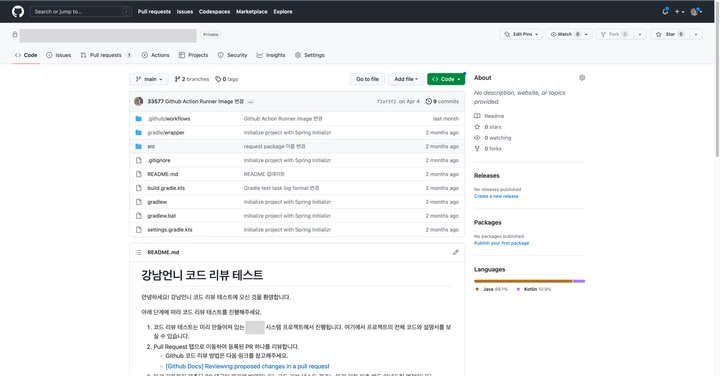Open the .gitignore file

pyautogui.click(x=159, y=160)
